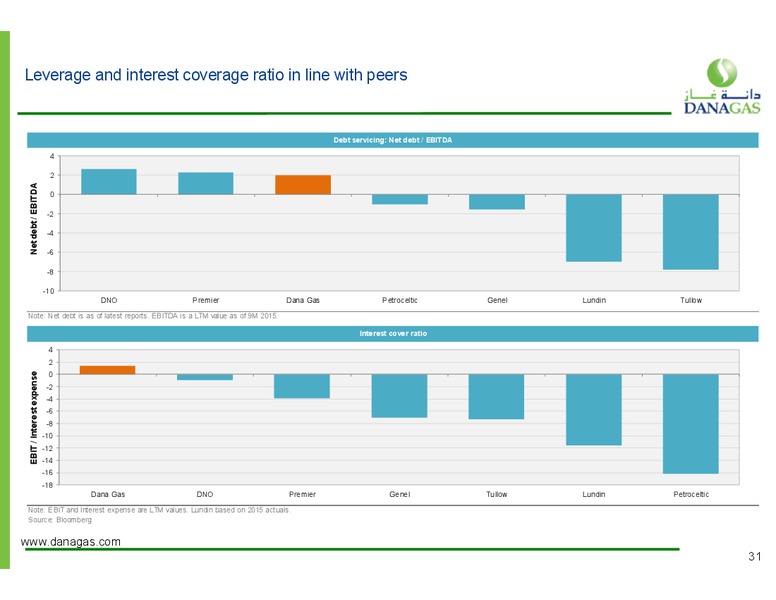Click the 'Premier' label under the Net debt chart
Image resolution: width=776 pixels, height=600 pixels.
point(206,300)
